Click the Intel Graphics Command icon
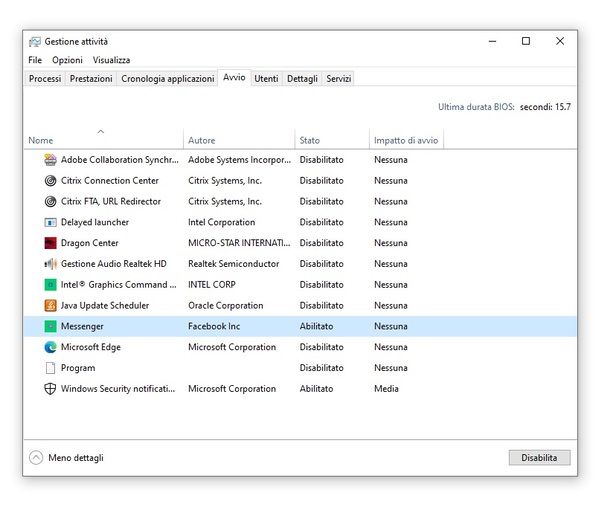 50,284
